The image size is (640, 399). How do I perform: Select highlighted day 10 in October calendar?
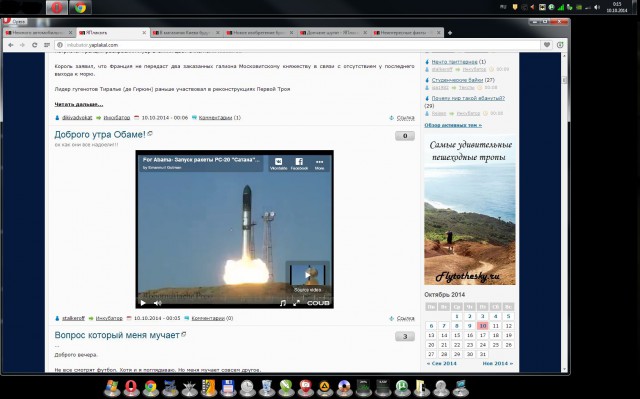coord(483,326)
